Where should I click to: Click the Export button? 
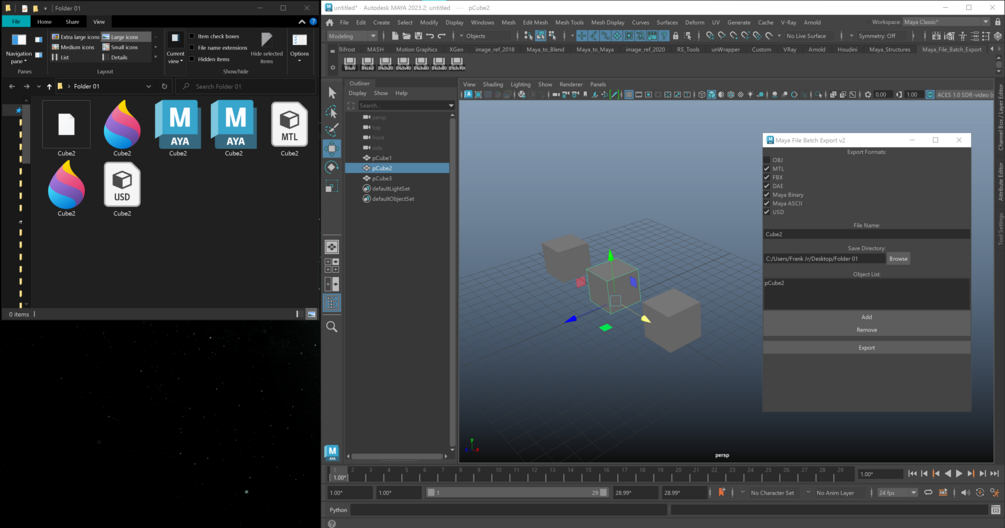(867, 347)
